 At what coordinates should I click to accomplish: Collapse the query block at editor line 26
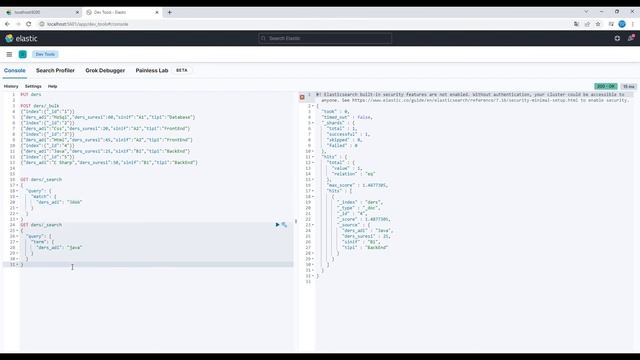pos(17,236)
